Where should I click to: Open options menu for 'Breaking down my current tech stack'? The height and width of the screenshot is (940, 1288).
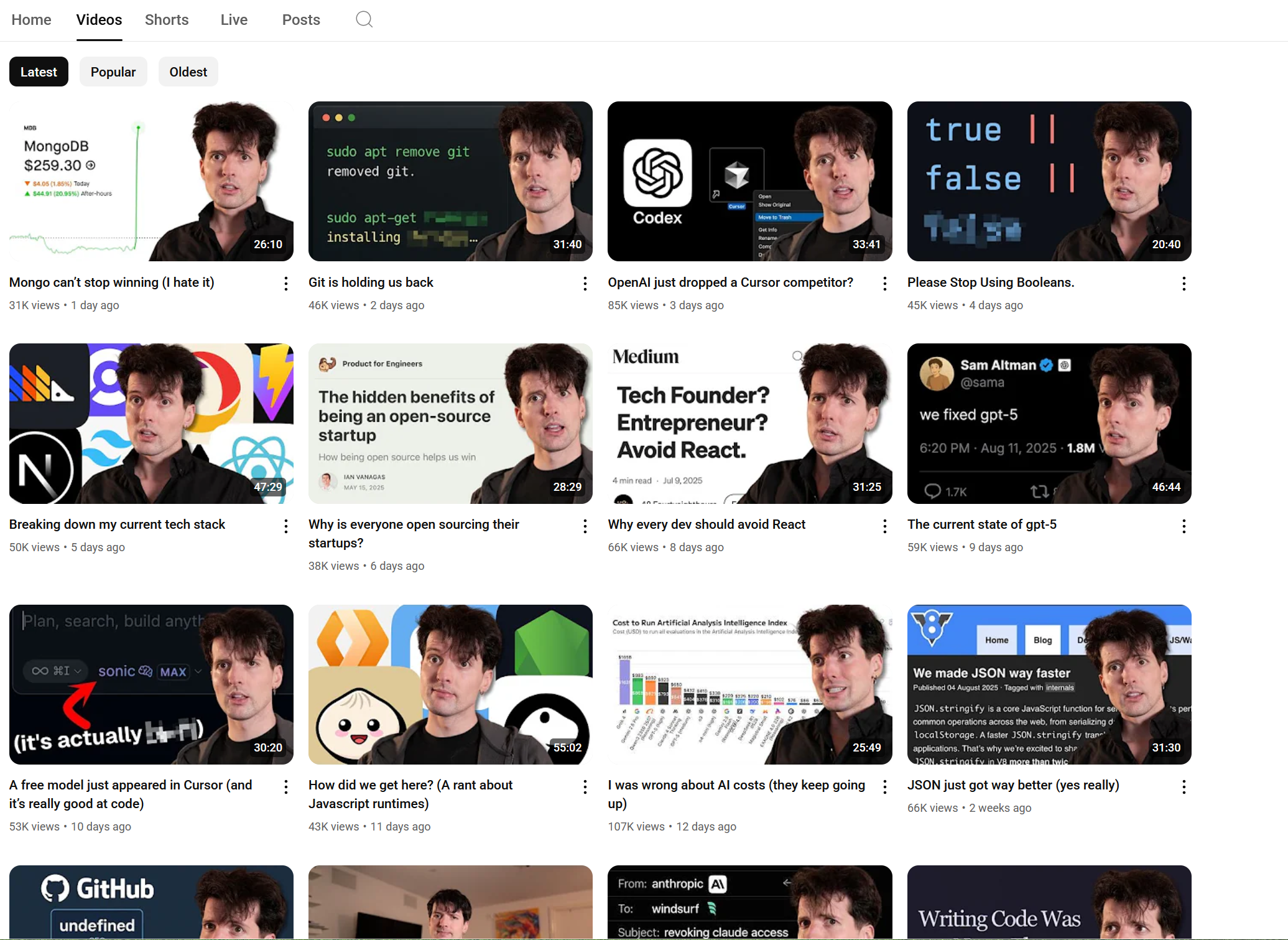[285, 526]
